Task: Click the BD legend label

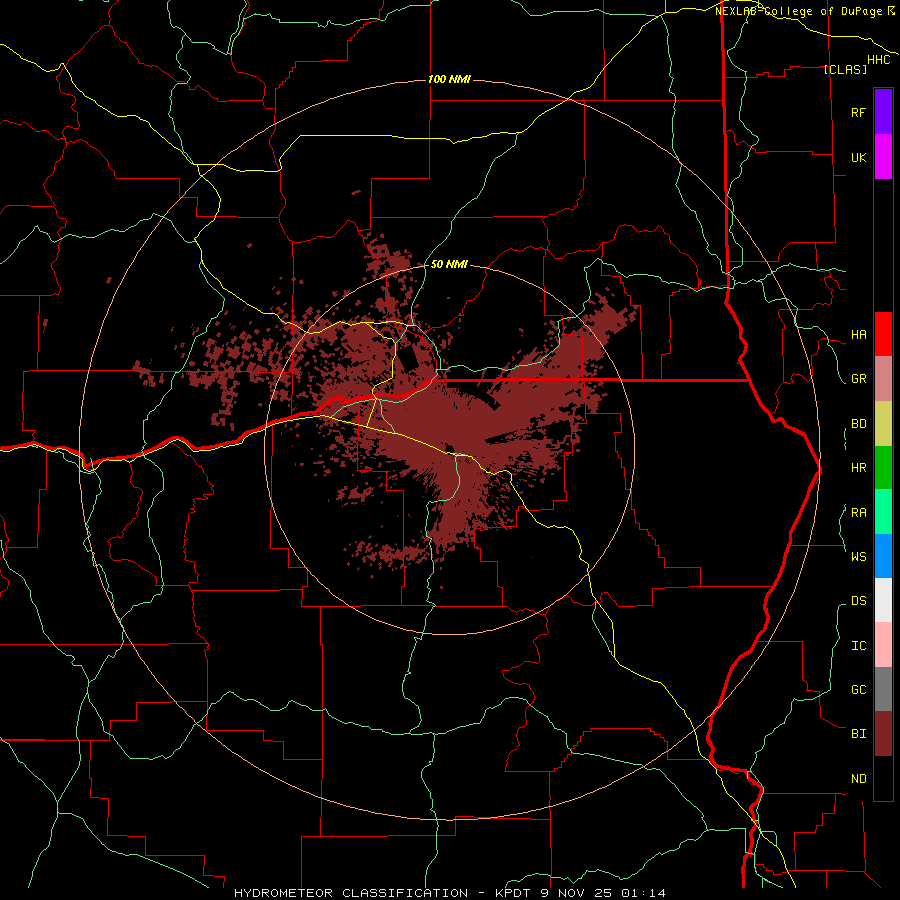Action: 858,424
